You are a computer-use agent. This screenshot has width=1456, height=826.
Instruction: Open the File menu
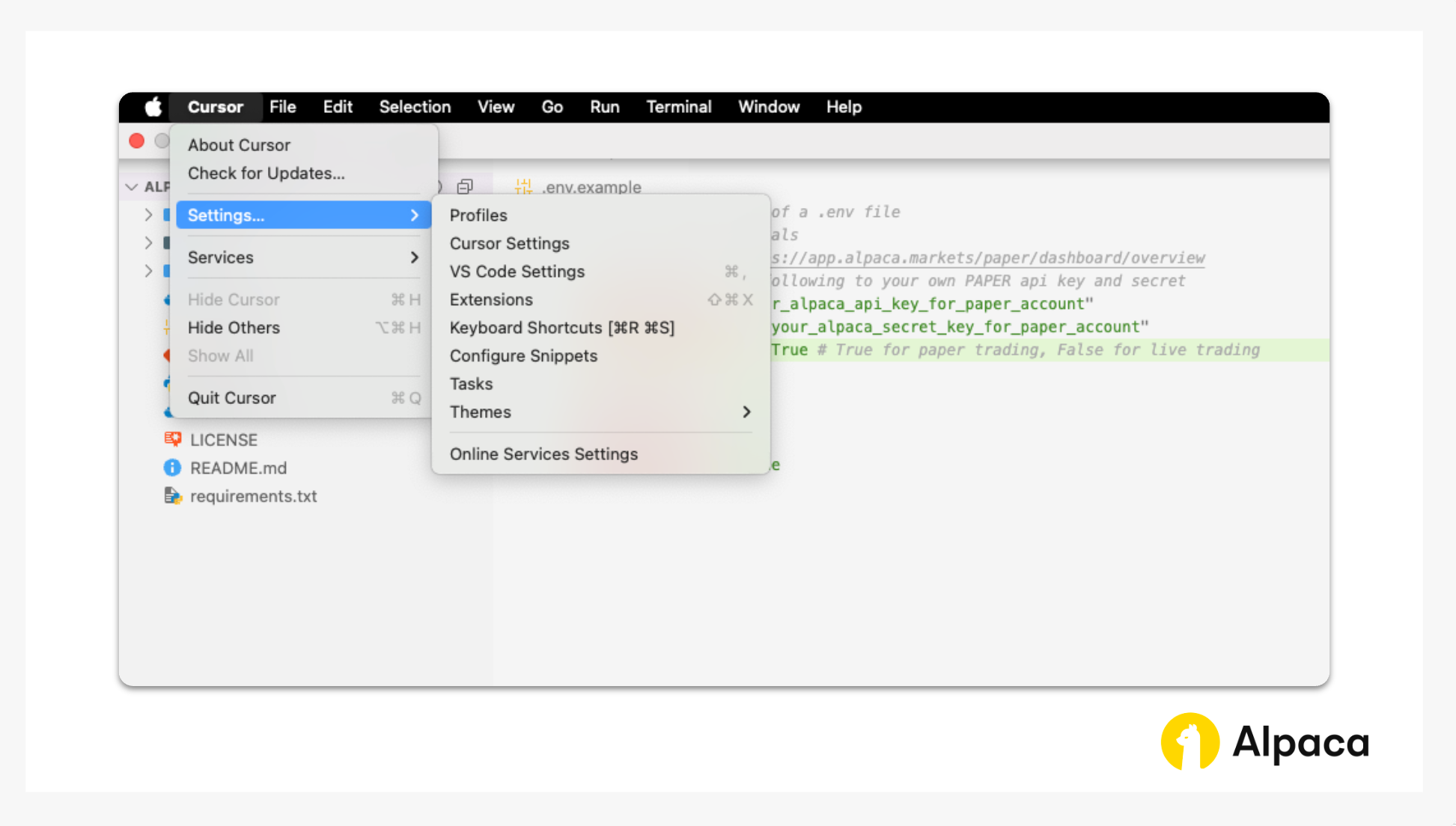[283, 107]
